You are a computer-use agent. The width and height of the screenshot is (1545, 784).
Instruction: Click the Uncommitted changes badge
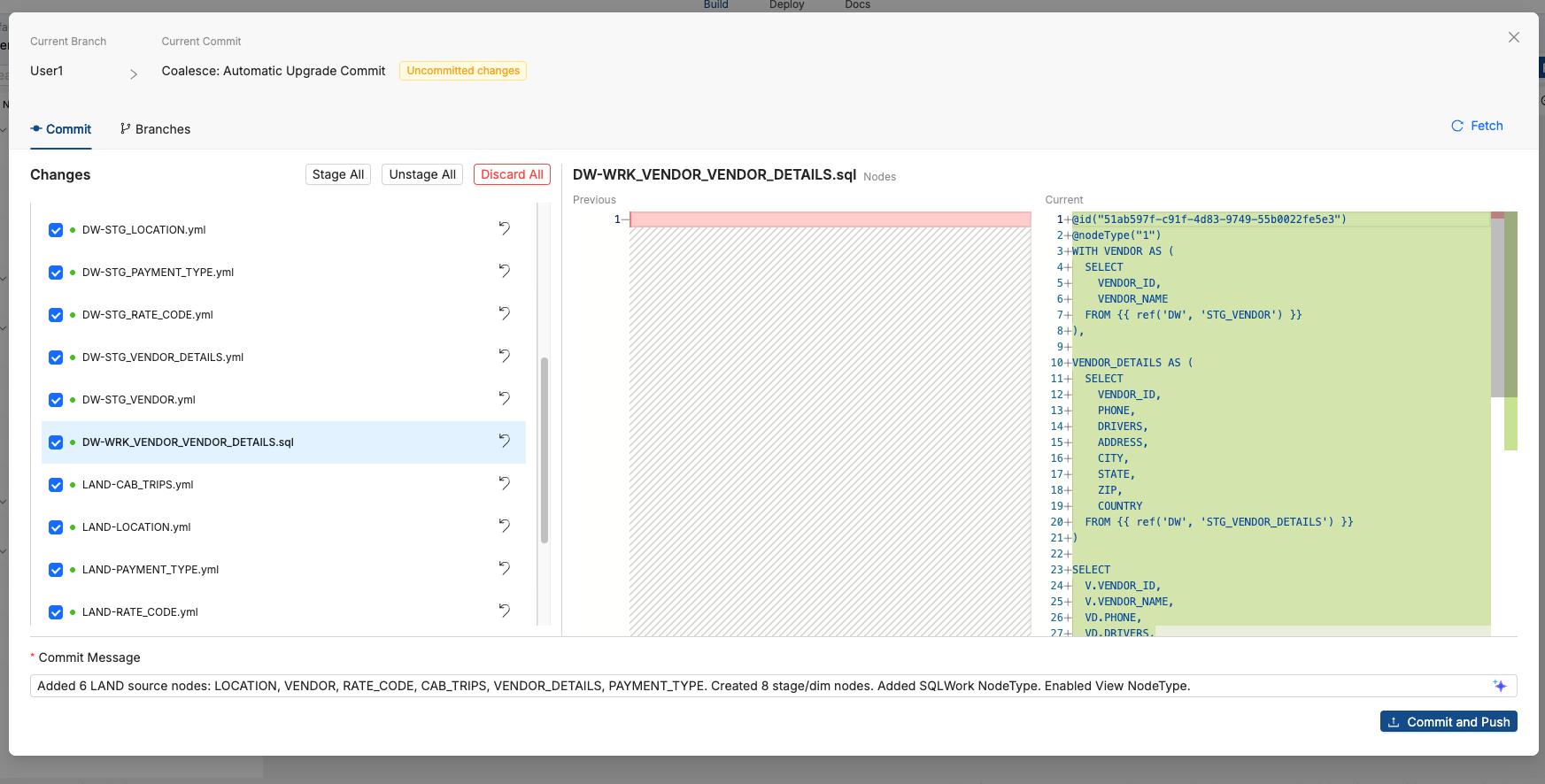(463, 71)
